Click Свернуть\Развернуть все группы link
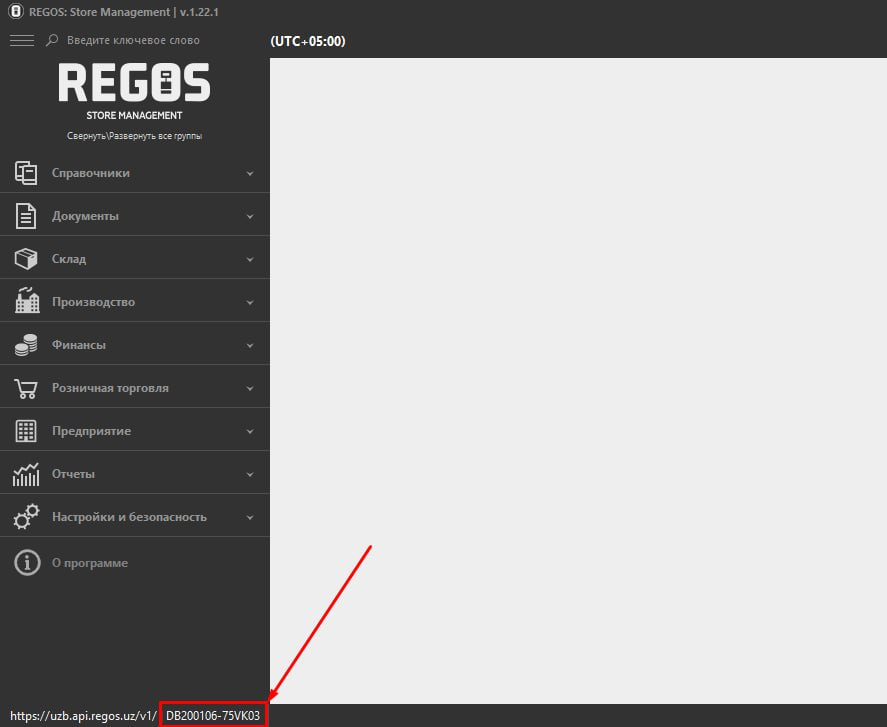The height and width of the screenshot is (727, 887). (x=135, y=136)
